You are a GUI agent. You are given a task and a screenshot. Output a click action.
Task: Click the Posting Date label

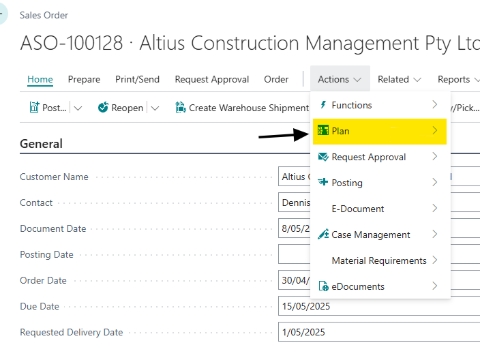[46, 255]
